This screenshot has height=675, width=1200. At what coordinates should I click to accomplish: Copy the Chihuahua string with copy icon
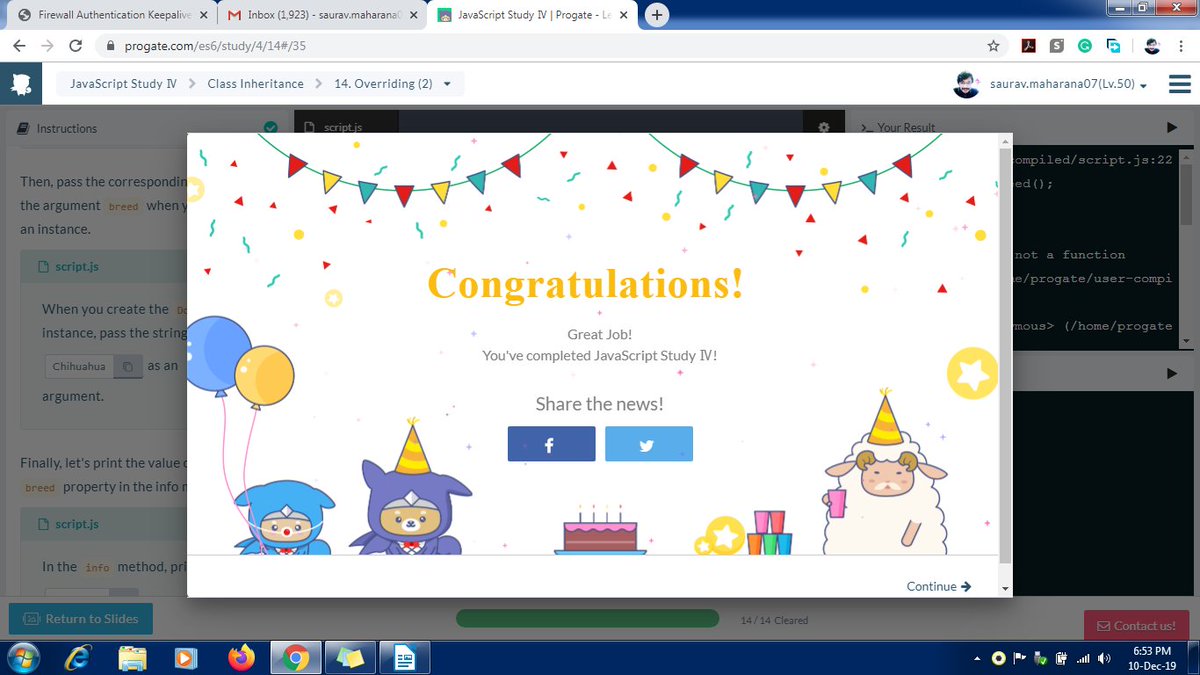(x=128, y=367)
